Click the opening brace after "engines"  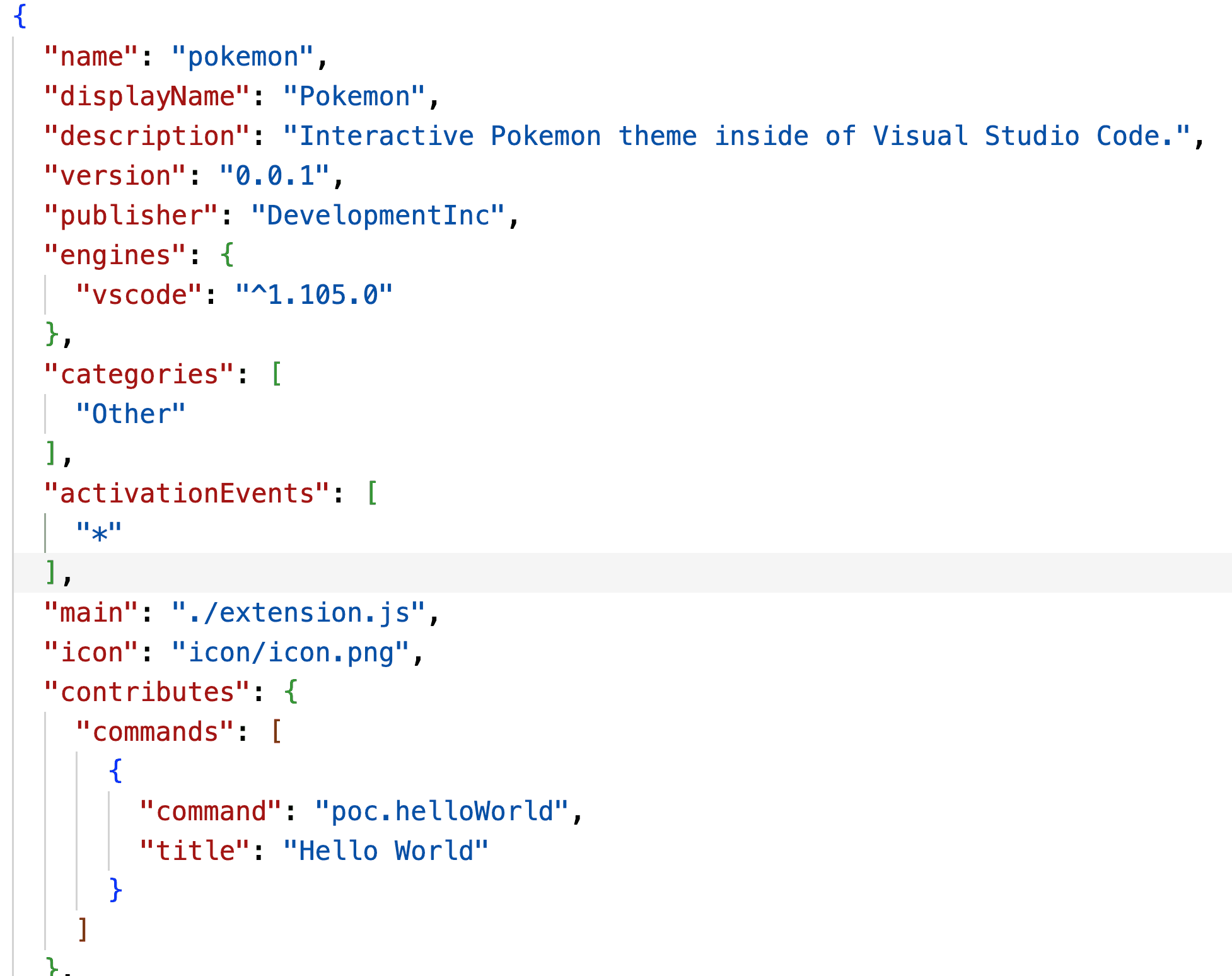click(228, 256)
